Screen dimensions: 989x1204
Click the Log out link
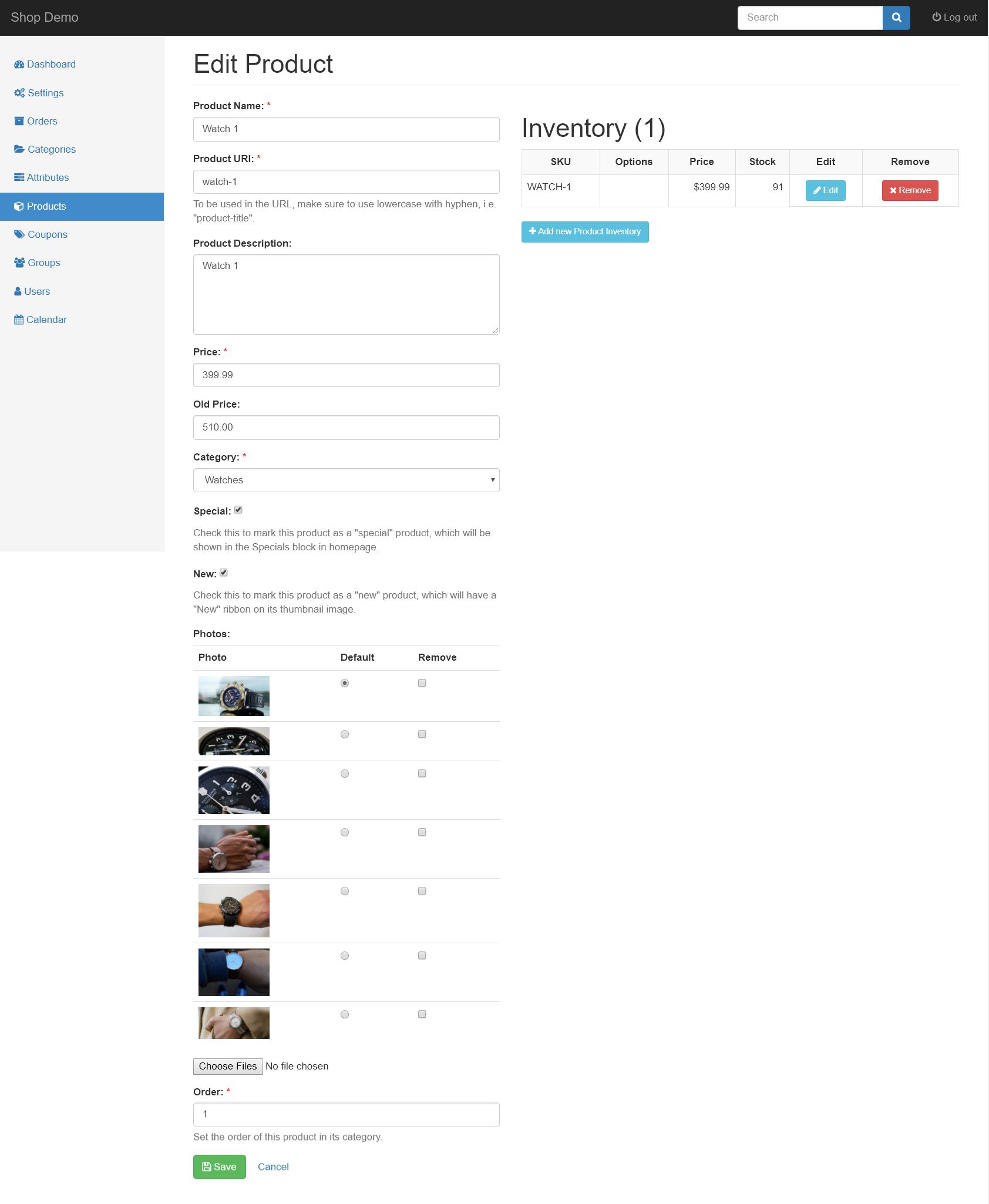(x=954, y=17)
